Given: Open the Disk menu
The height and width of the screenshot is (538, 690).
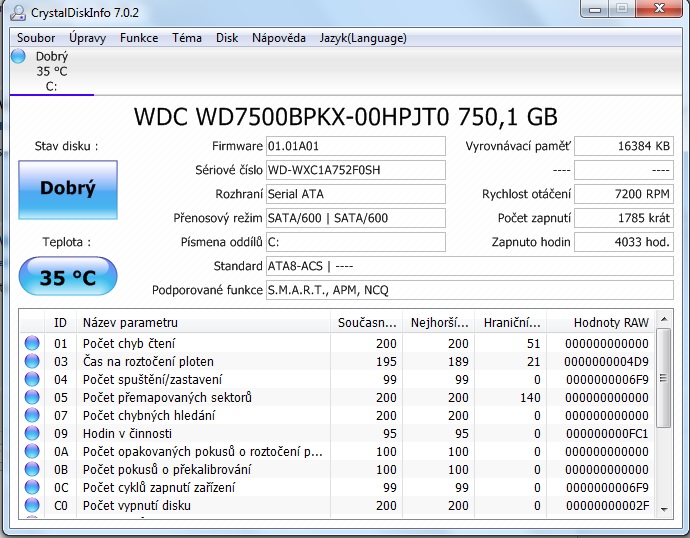Looking at the screenshot, I should [x=227, y=38].
